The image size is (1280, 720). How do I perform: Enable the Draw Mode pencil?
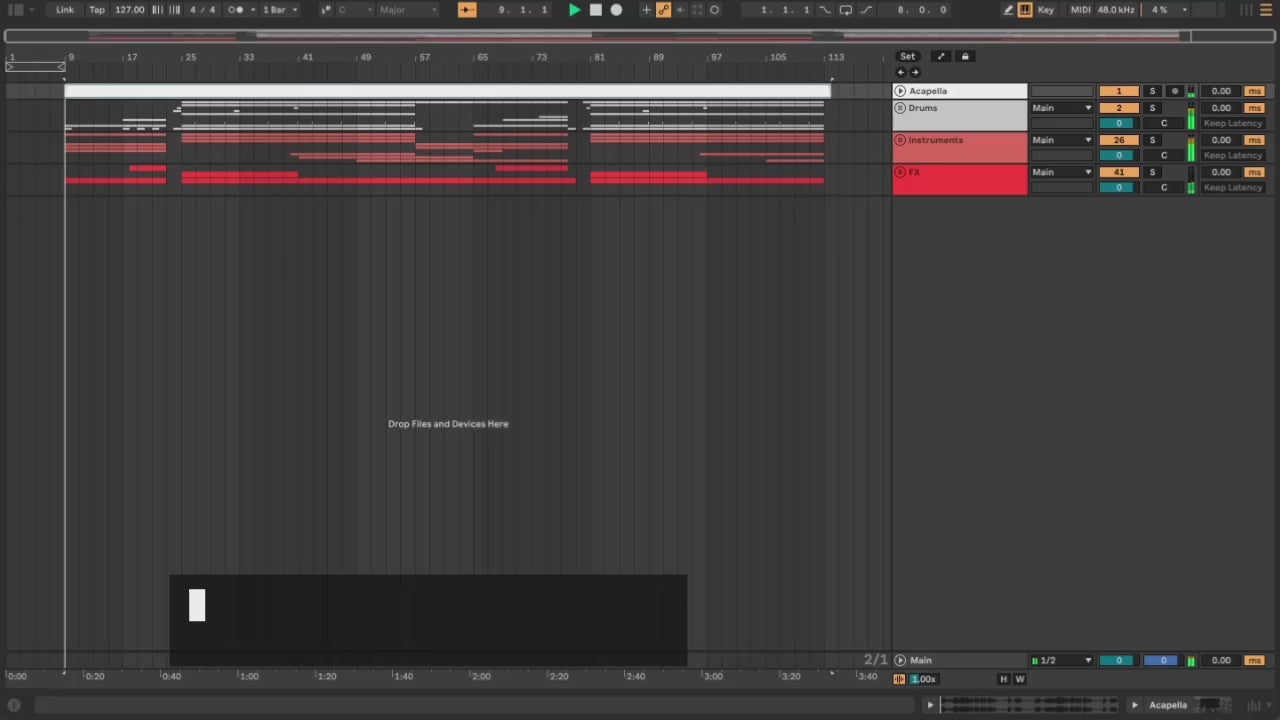1008,10
